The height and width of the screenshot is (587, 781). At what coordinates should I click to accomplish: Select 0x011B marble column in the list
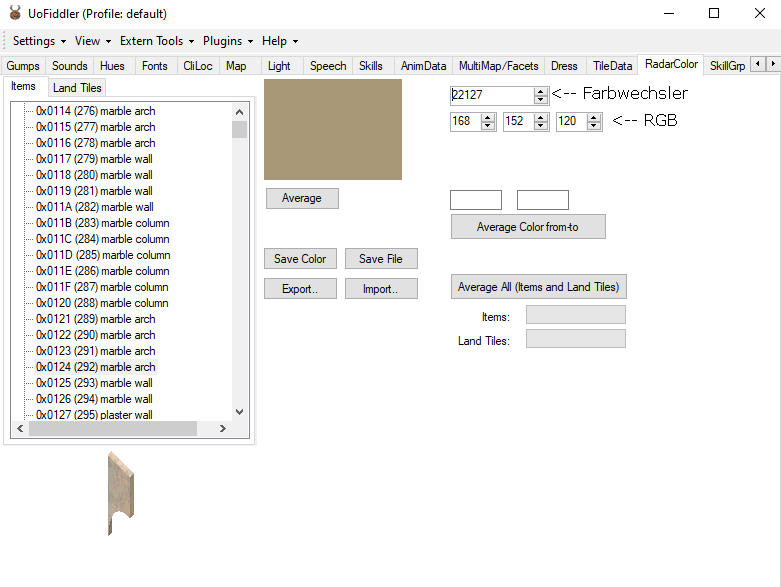(x=102, y=223)
